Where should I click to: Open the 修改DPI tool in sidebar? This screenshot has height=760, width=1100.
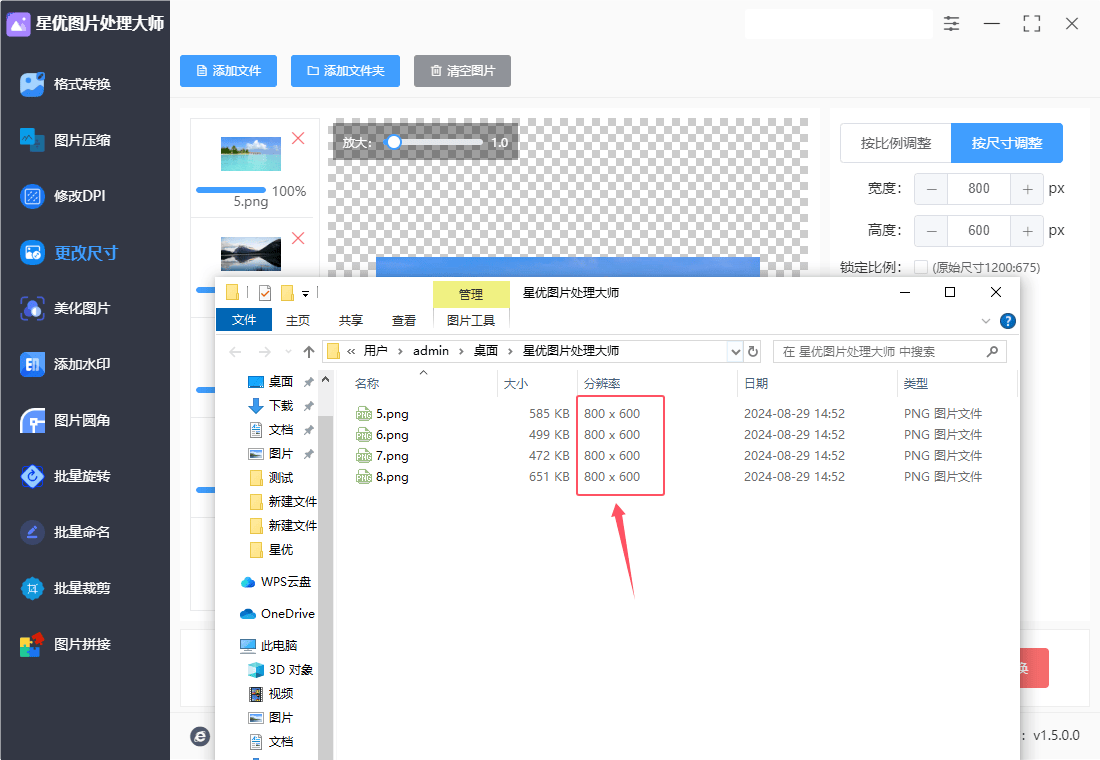point(78,196)
